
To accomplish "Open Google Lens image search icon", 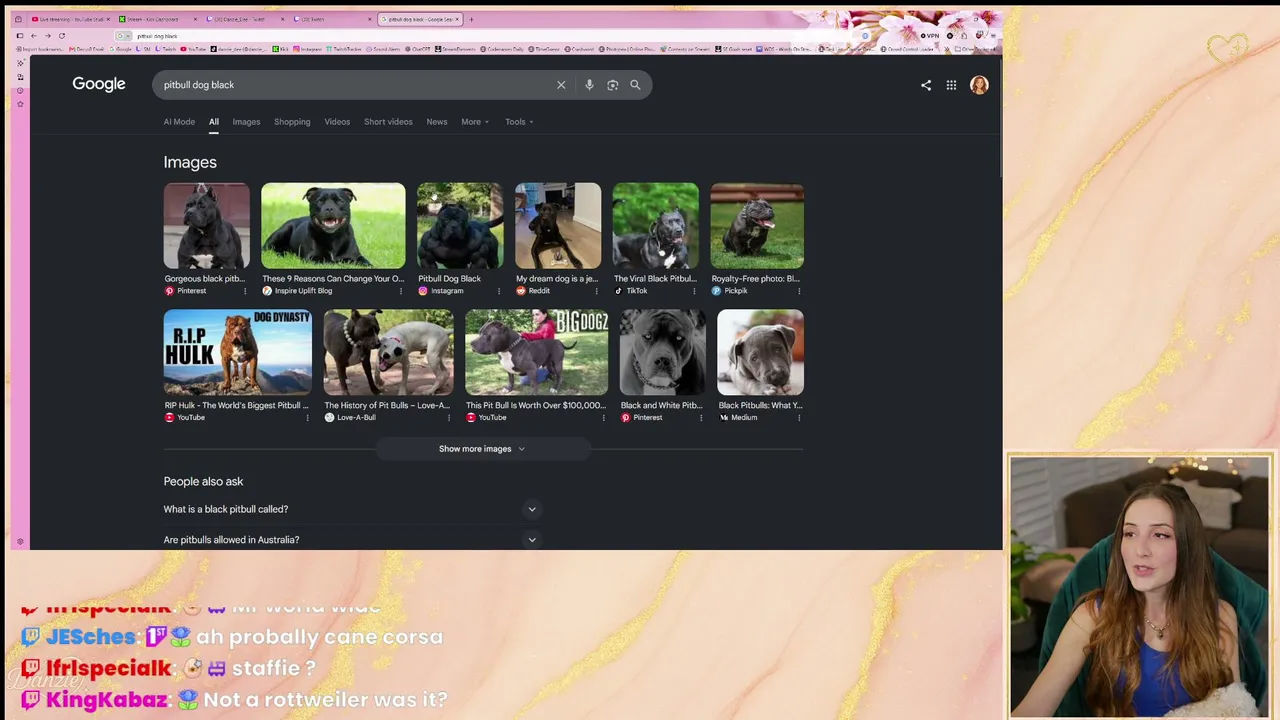I will (612, 85).
